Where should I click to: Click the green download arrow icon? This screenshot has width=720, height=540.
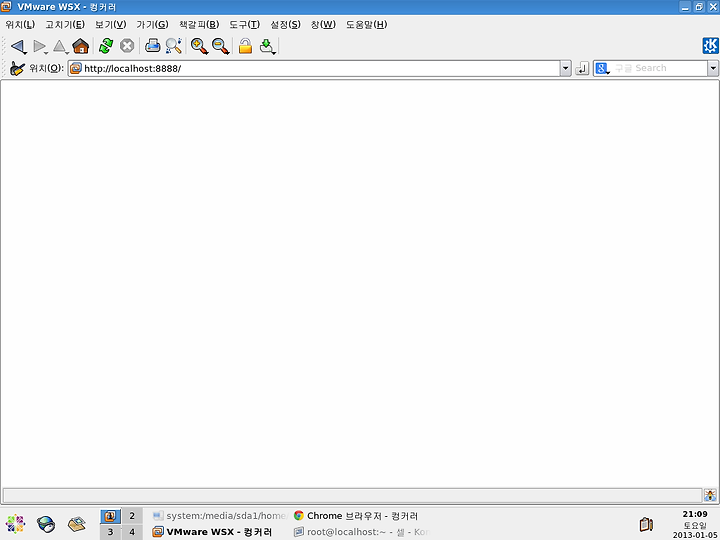pyautogui.click(x=267, y=46)
